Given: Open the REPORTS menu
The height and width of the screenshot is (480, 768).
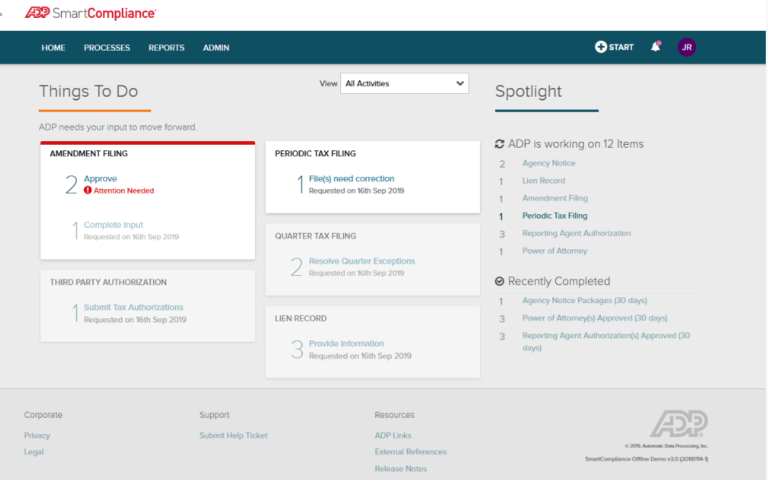Looking at the screenshot, I should click(167, 48).
